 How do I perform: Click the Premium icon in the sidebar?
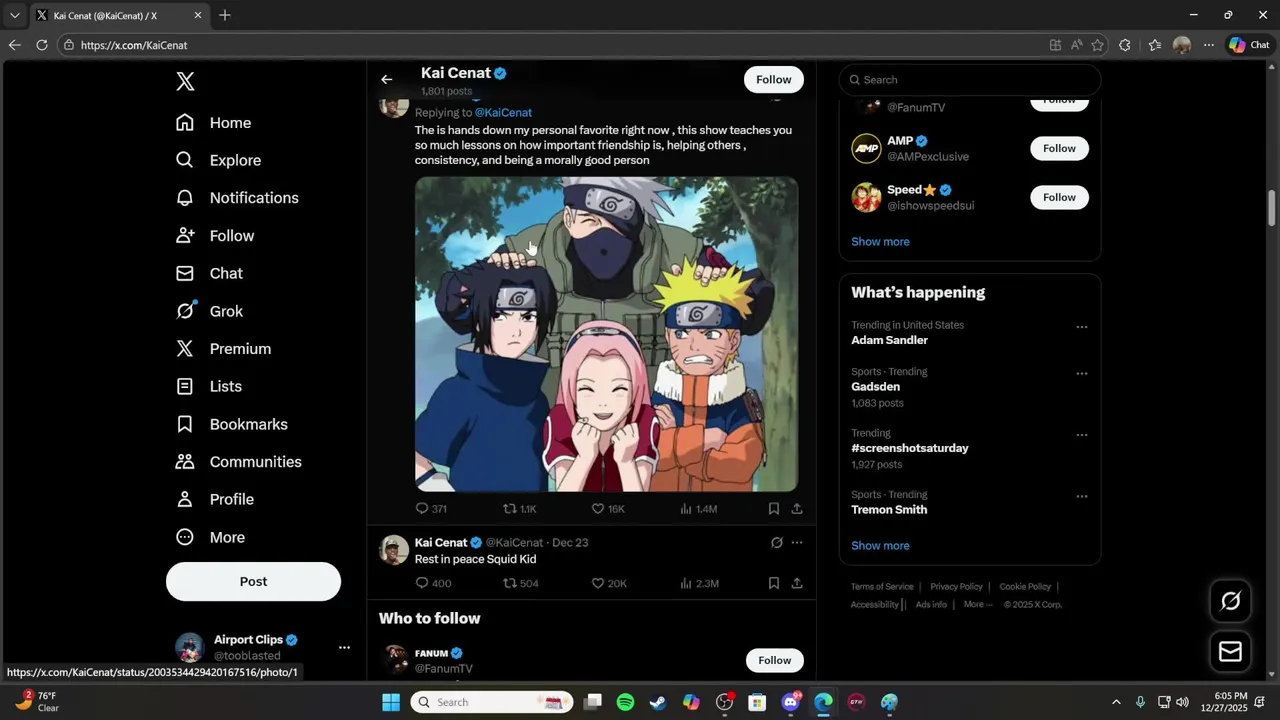pos(185,349)
